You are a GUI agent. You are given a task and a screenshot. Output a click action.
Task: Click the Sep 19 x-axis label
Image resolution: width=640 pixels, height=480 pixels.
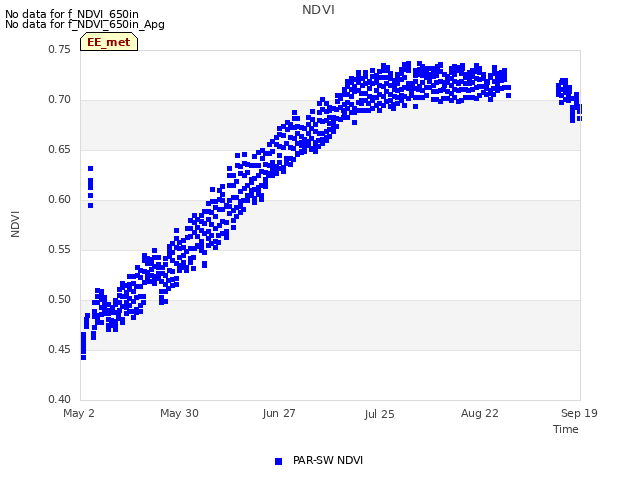[579, 413]
